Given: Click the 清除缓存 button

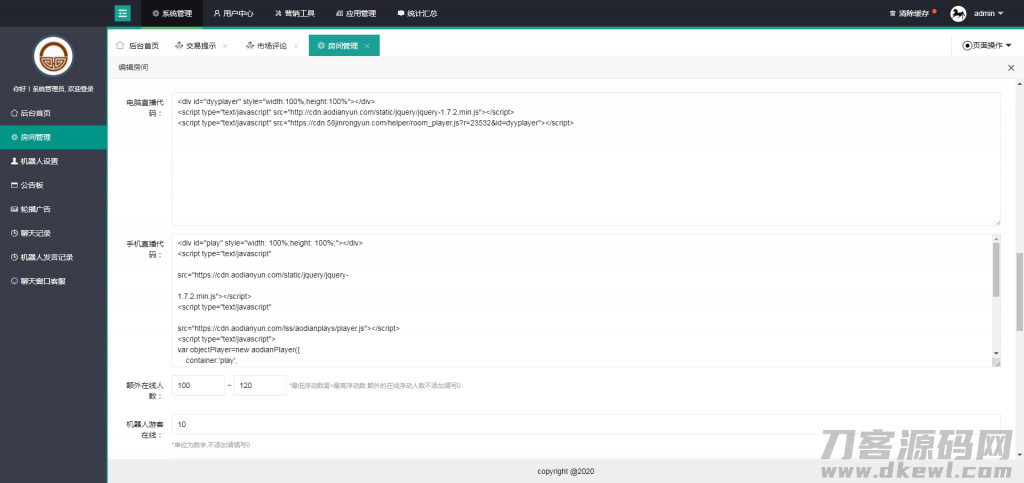Looking at the screenshot, I should click(911, 13).
